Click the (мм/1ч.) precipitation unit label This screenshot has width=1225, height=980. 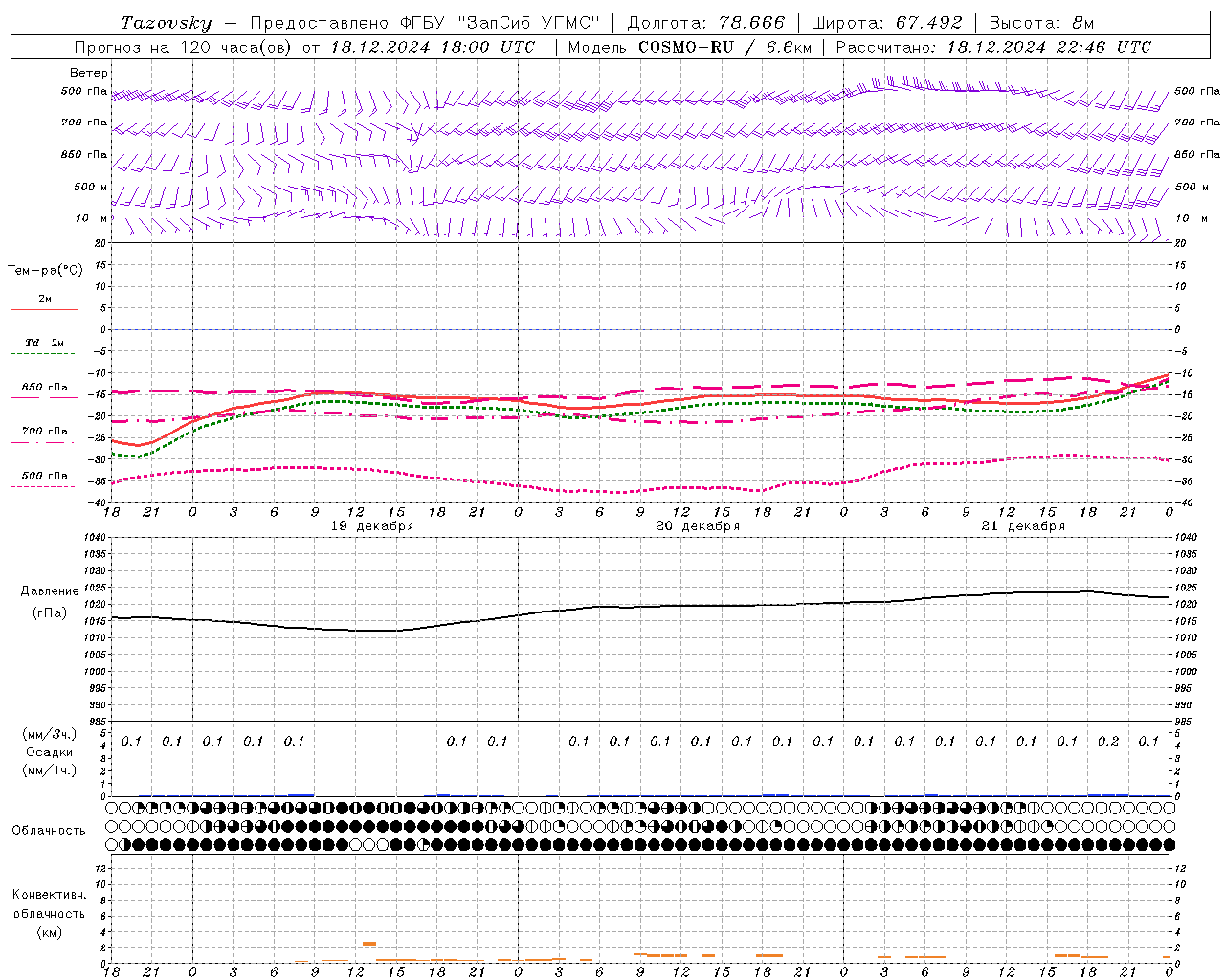click(x=49, y=770)
